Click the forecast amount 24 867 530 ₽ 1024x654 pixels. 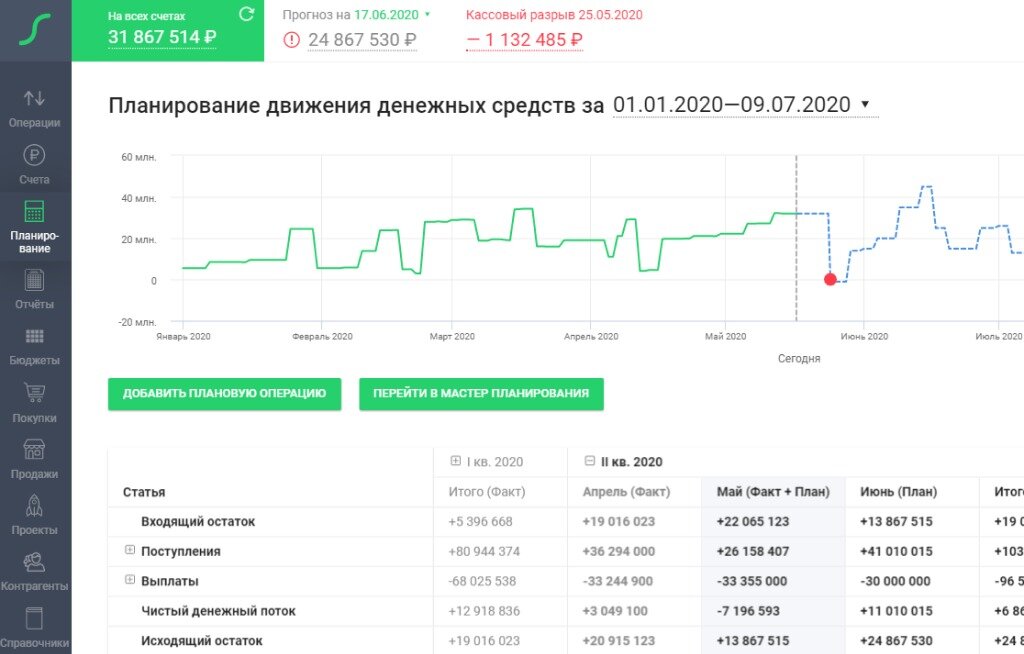pos(362,40)
